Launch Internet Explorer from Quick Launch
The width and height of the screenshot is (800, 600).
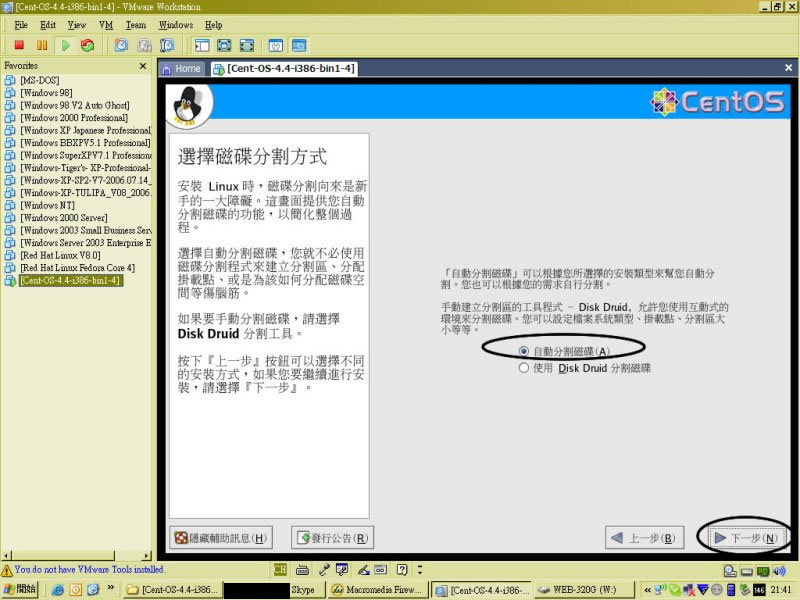click(x=58, y=590)
